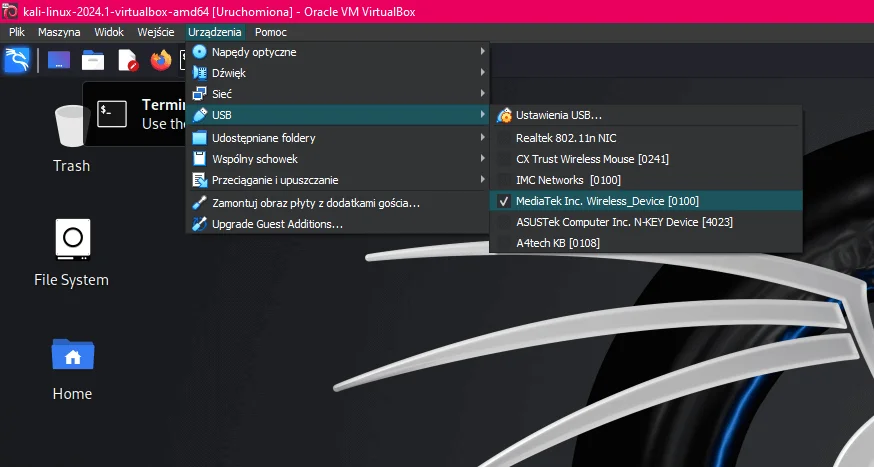
Task: Click the network icon beside Sieć
Action: 200,94
